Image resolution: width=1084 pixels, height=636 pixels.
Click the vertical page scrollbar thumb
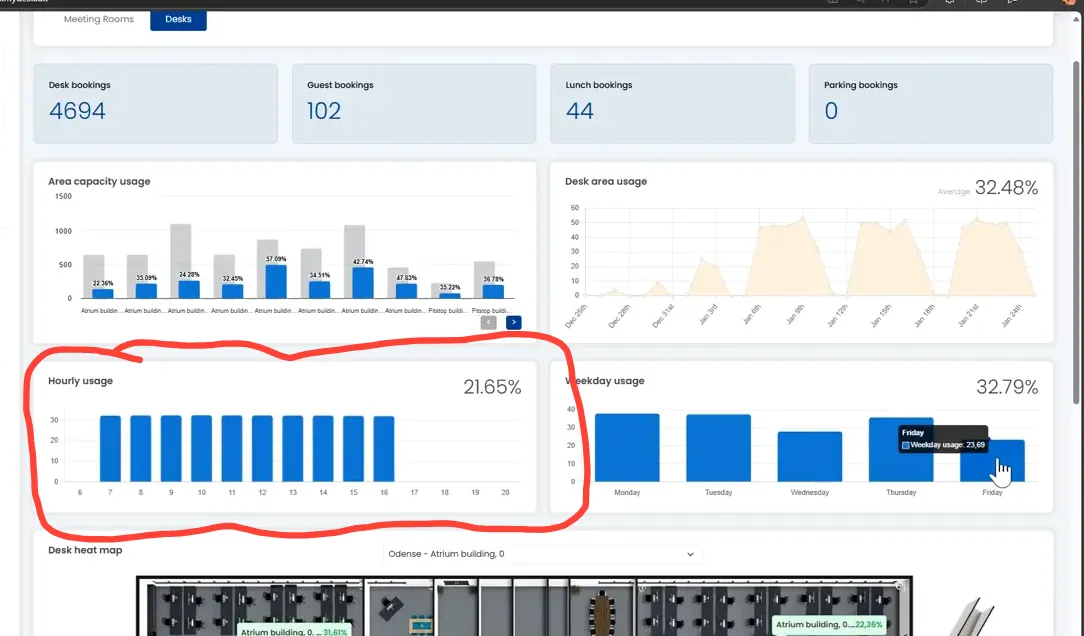point(1076,232)
